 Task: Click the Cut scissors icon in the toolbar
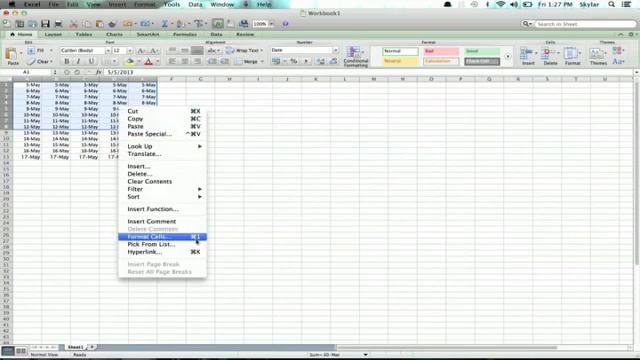click(73, 24)
